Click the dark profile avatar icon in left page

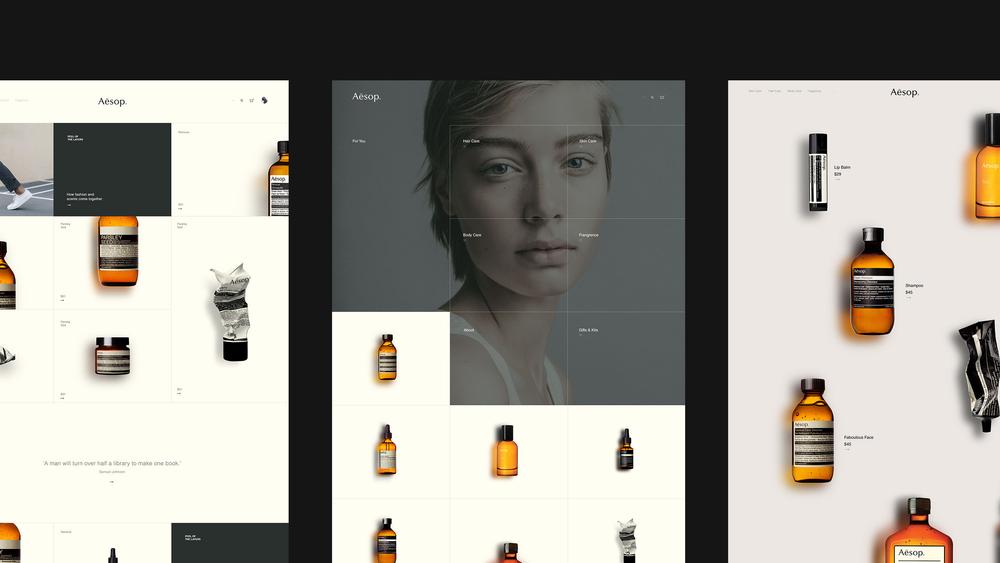[265, 100]
